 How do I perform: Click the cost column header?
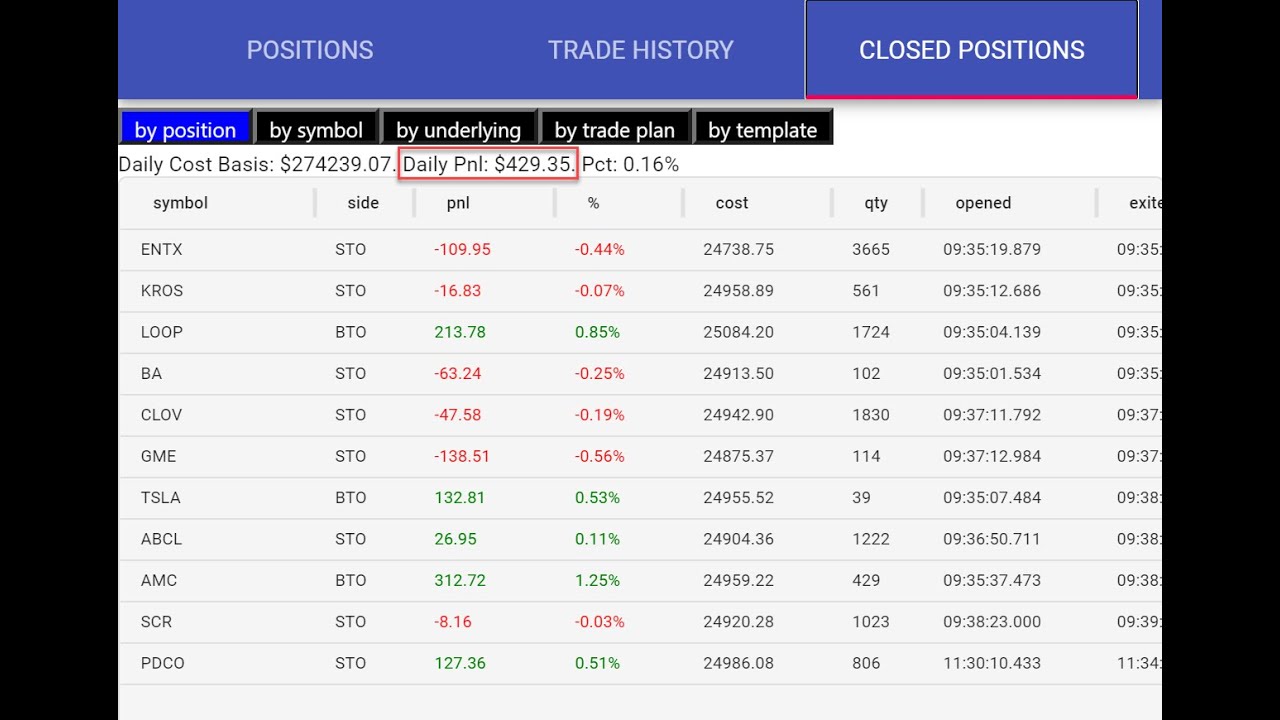coord(732,203)
